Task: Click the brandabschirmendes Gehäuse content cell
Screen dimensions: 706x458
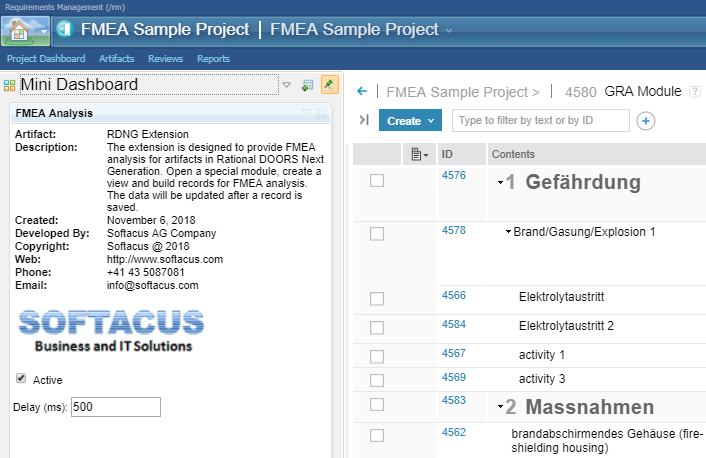Action: point(607,441)
